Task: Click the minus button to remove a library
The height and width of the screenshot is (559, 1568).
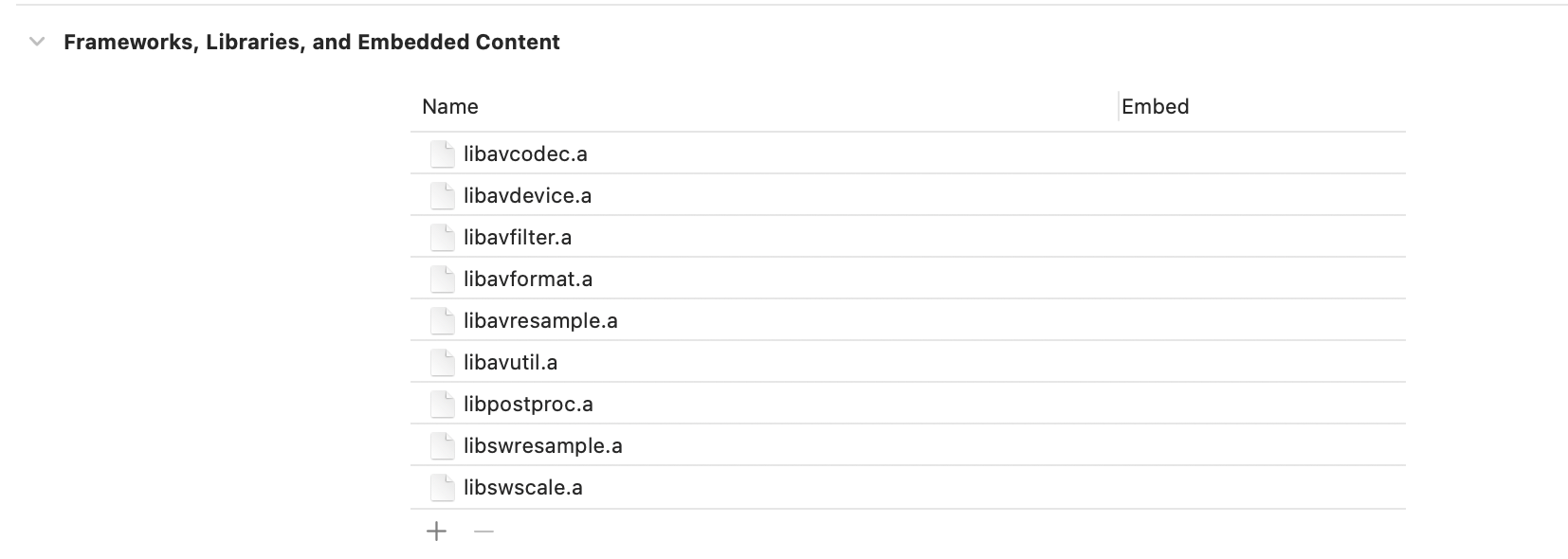Action: point(483,532)
